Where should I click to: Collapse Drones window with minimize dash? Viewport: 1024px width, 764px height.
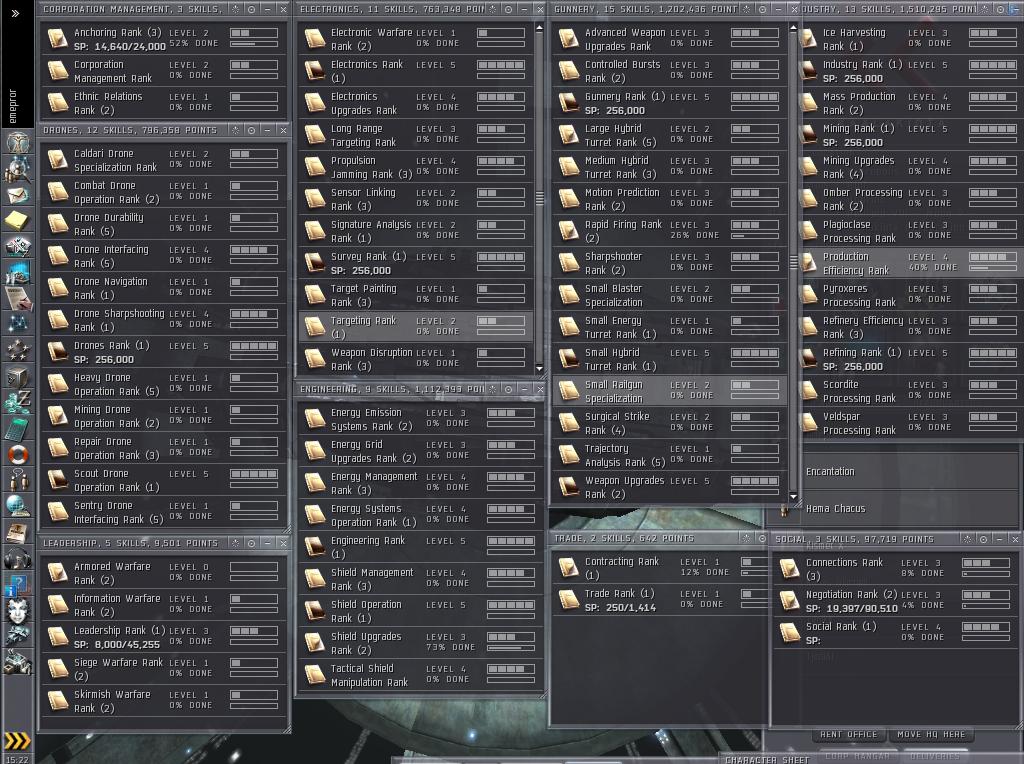(x=267, y=130)
